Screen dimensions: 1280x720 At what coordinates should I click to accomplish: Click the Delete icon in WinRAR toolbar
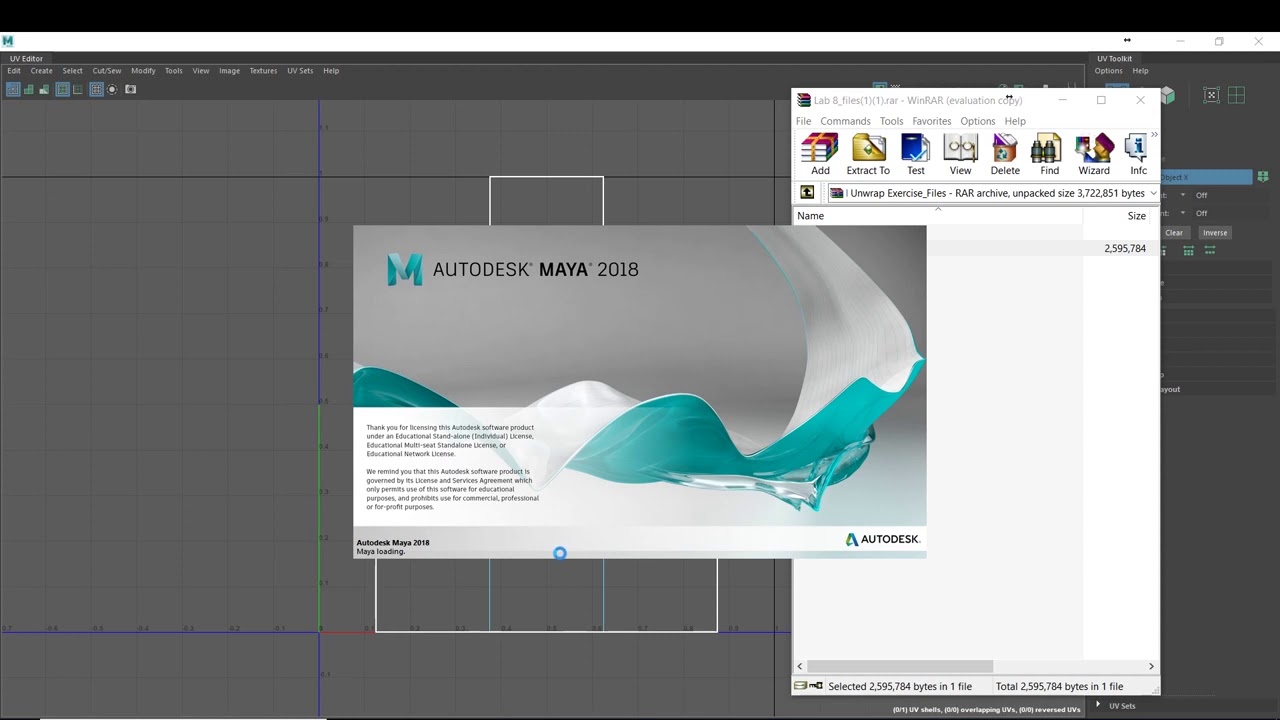pos(1005,154)
